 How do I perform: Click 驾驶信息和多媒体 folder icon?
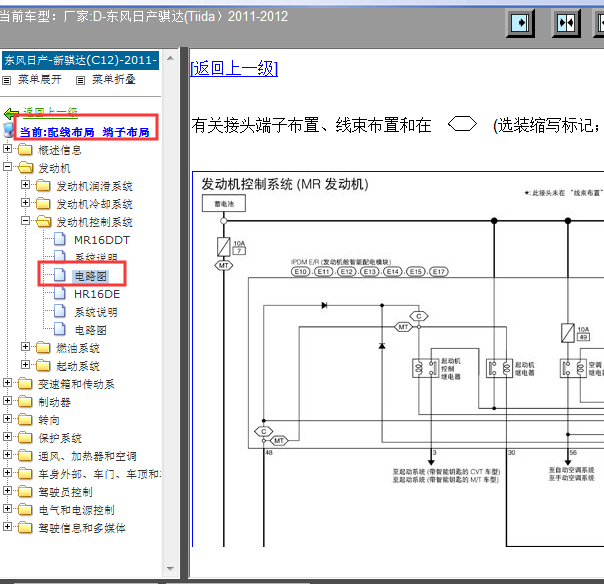25,527
